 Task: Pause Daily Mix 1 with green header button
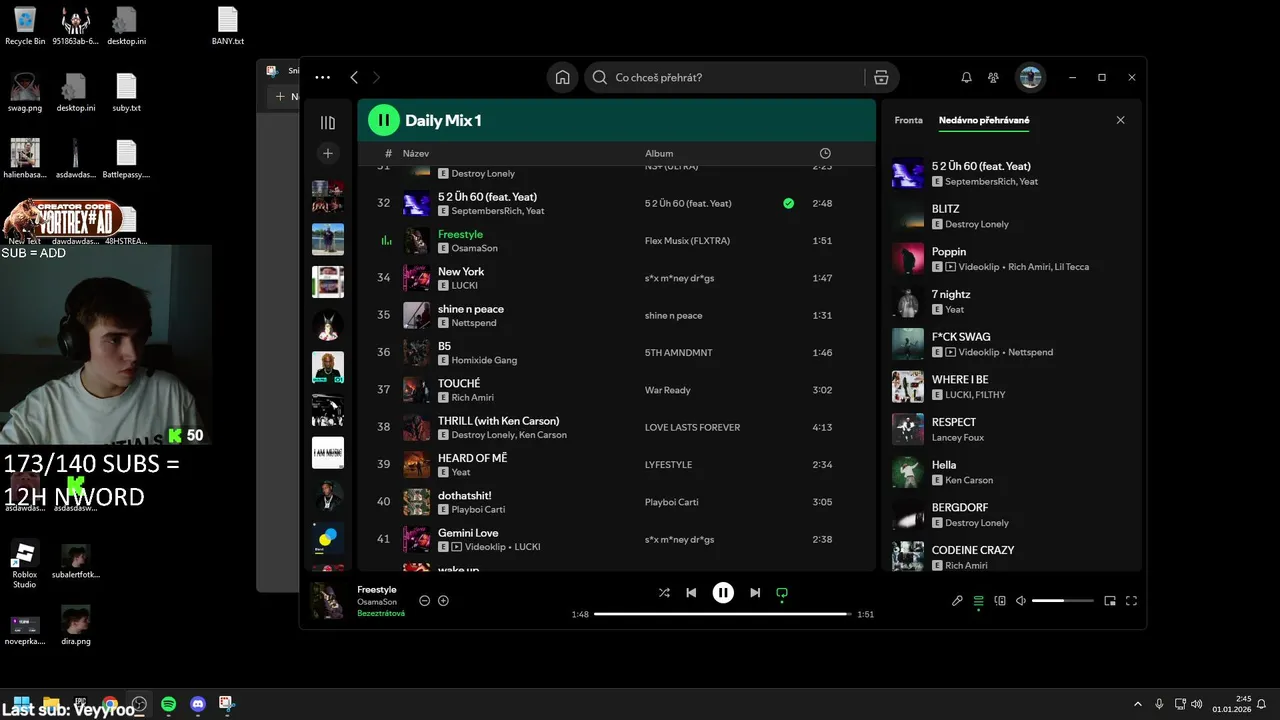[384, 120]
